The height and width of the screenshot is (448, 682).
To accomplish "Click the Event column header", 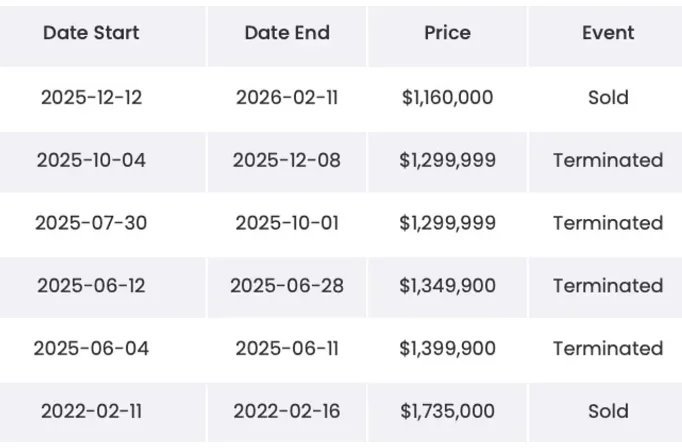I will tap(608, 33).
